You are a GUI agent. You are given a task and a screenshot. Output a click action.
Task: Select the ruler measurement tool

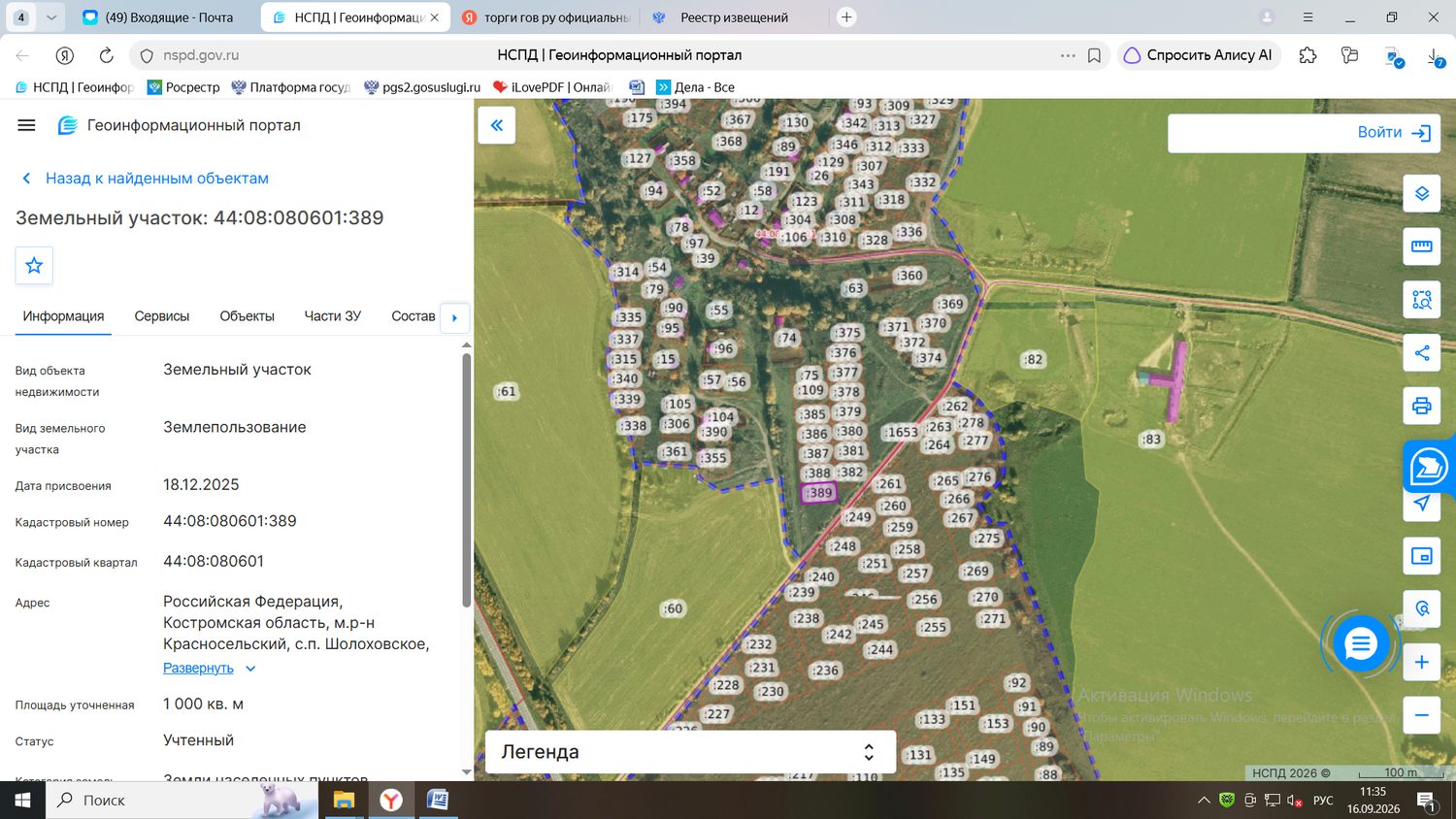pos(1422,246)
